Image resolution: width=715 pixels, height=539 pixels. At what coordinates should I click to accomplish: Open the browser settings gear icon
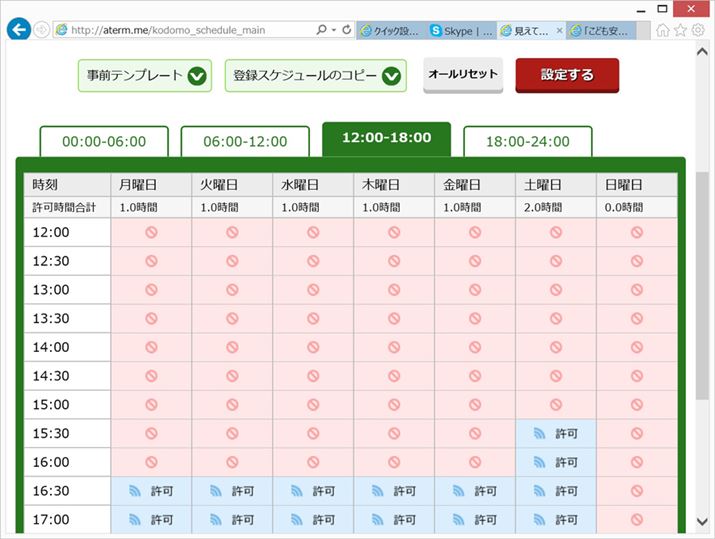(x=698, y=30)
